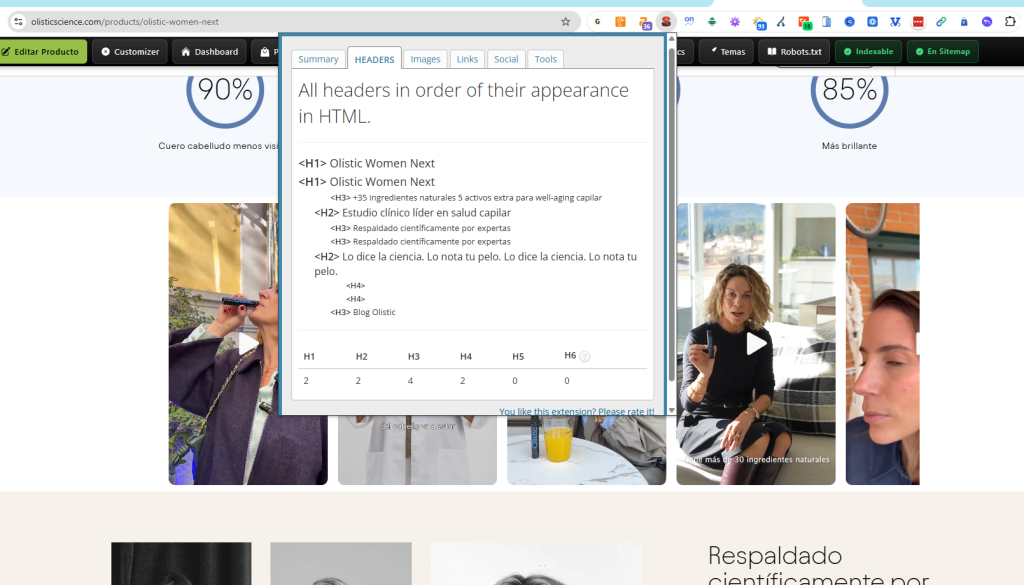1024x585 pixels.
Task: Click the extension icon with badge 36
Action: 644,21
